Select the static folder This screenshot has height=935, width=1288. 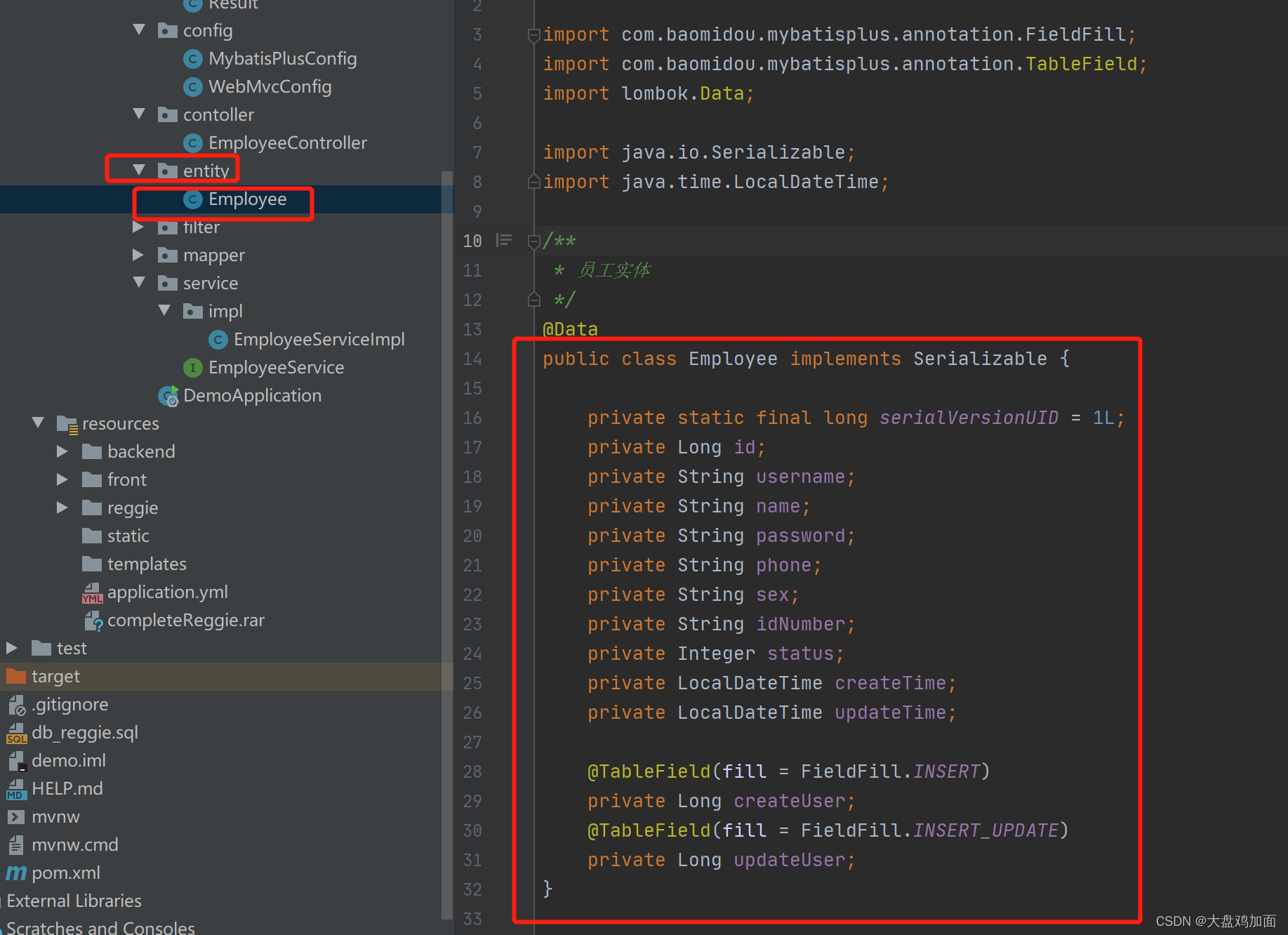[x=128, y=536]
